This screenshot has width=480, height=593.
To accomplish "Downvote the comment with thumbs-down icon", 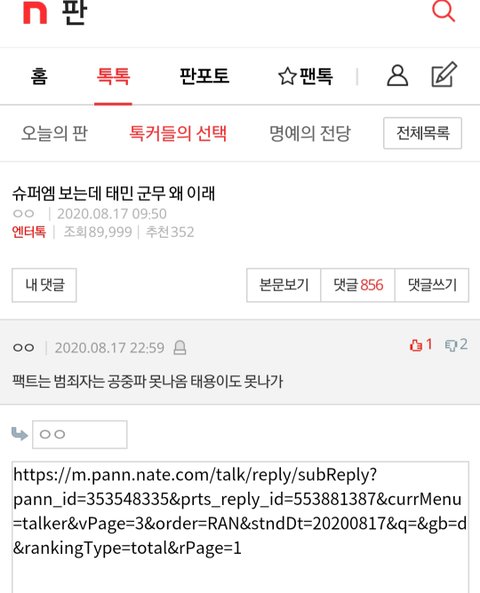I will tap(451, 345).
